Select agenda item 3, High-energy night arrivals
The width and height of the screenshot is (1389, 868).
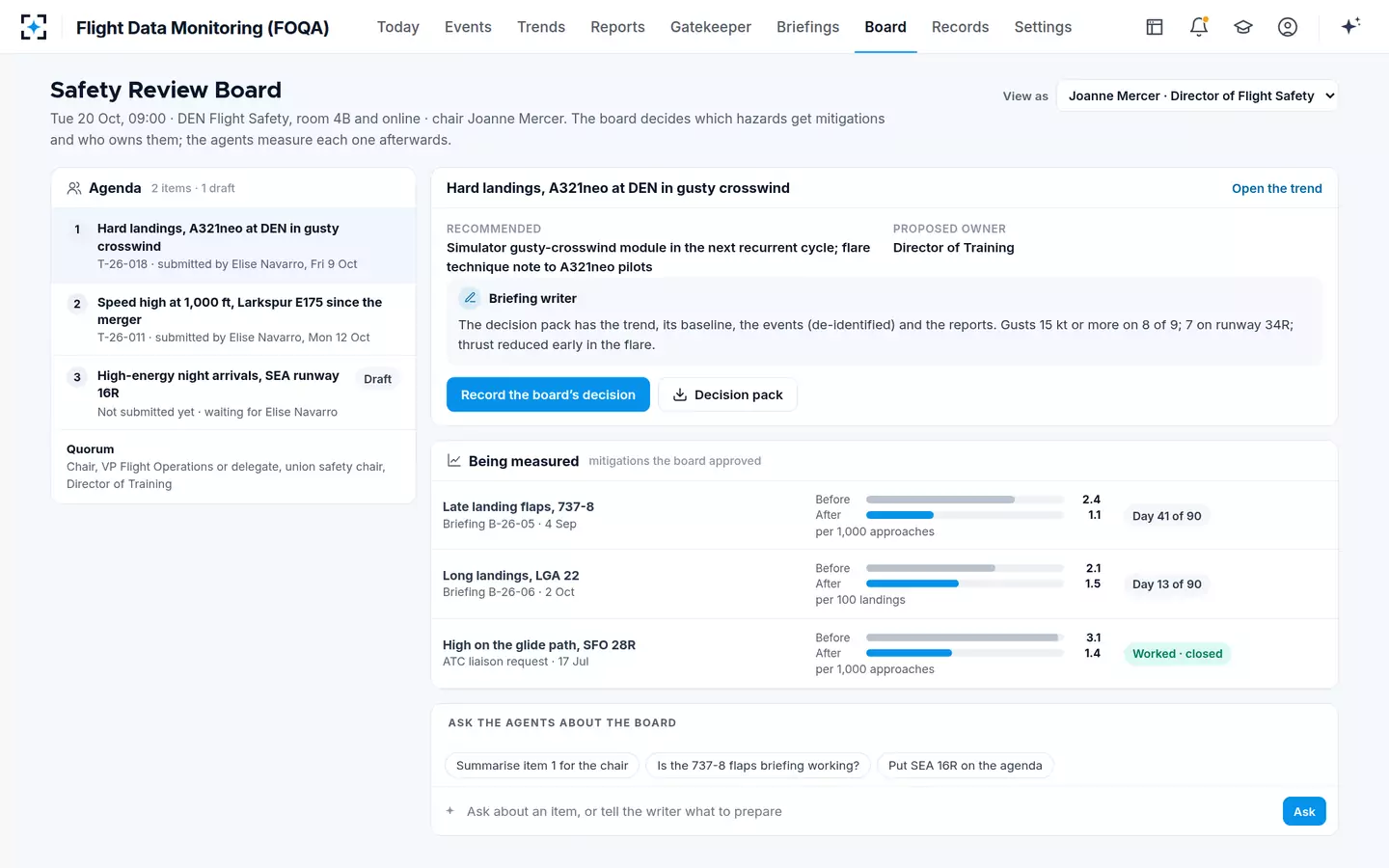click(233, 393)
